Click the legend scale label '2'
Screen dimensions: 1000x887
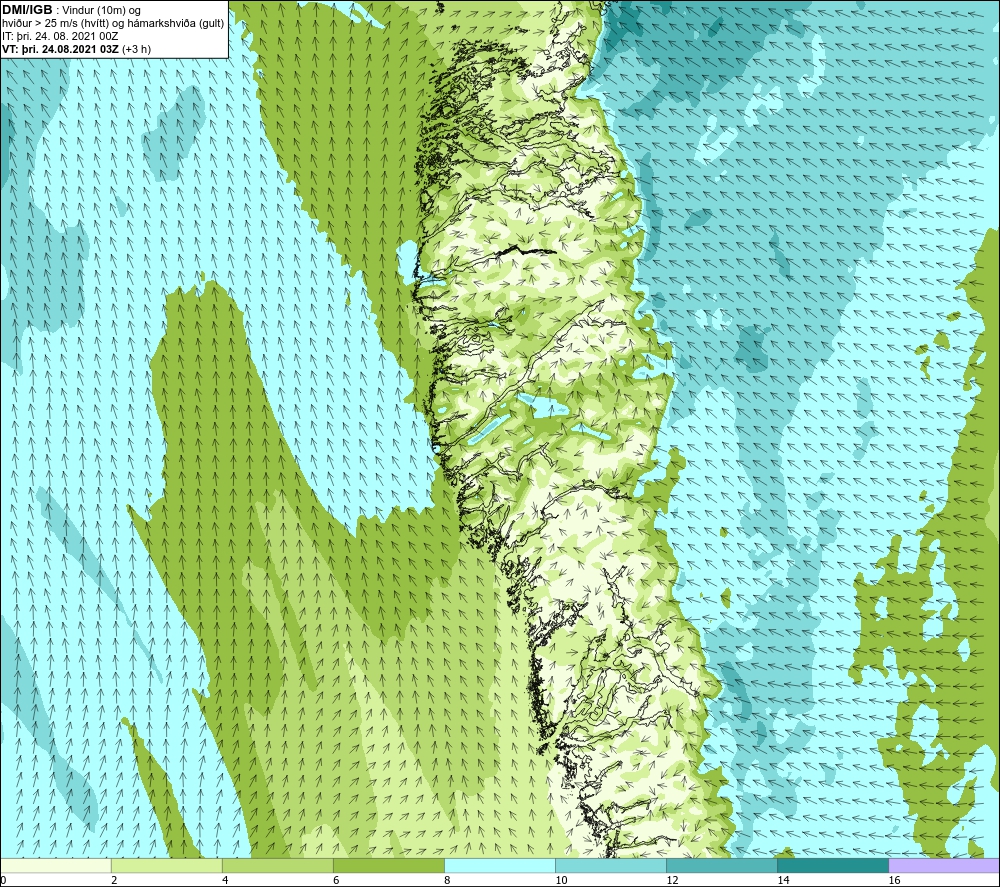coord(114,881)
